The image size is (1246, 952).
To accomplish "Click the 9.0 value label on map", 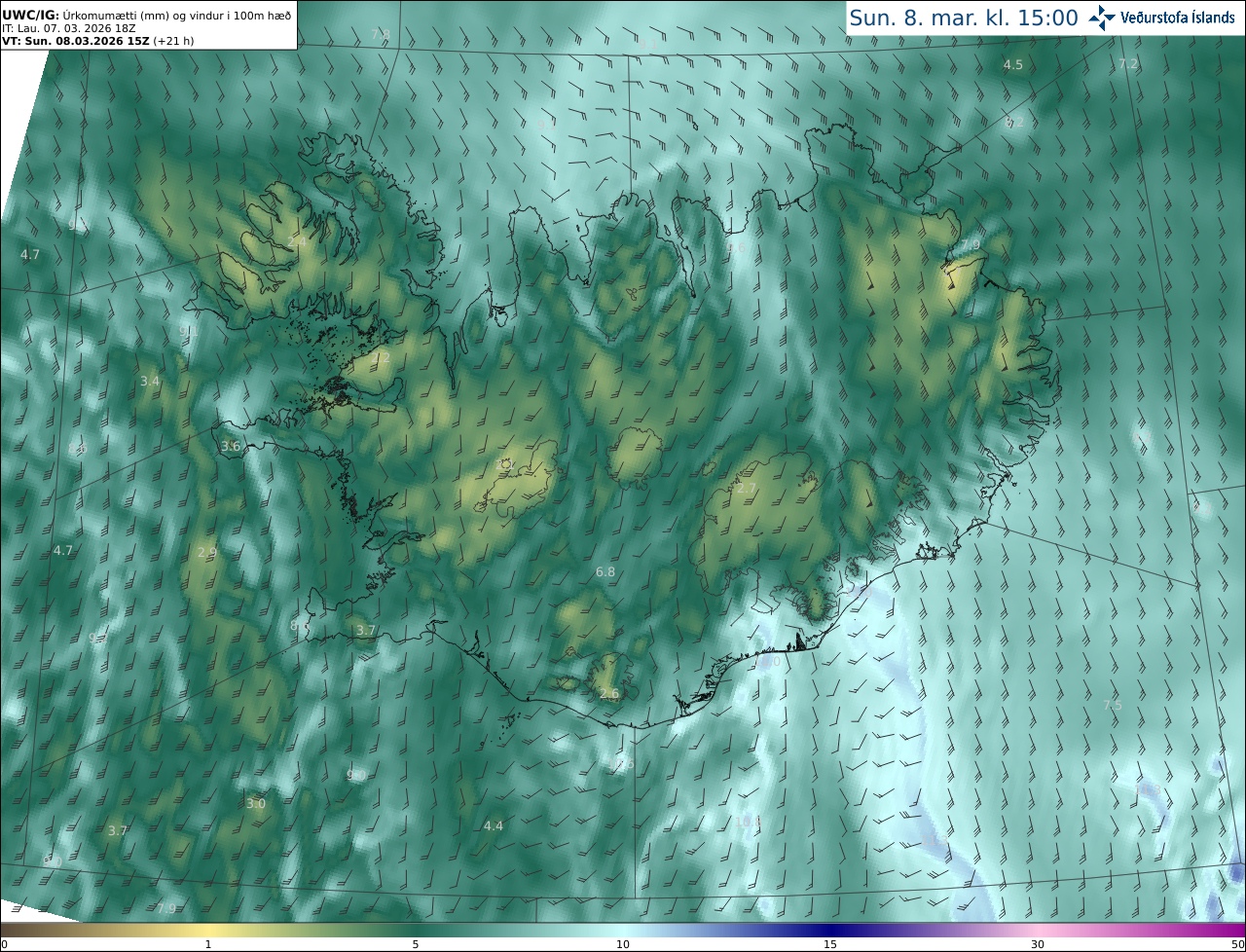I will [x=356, y=775].
